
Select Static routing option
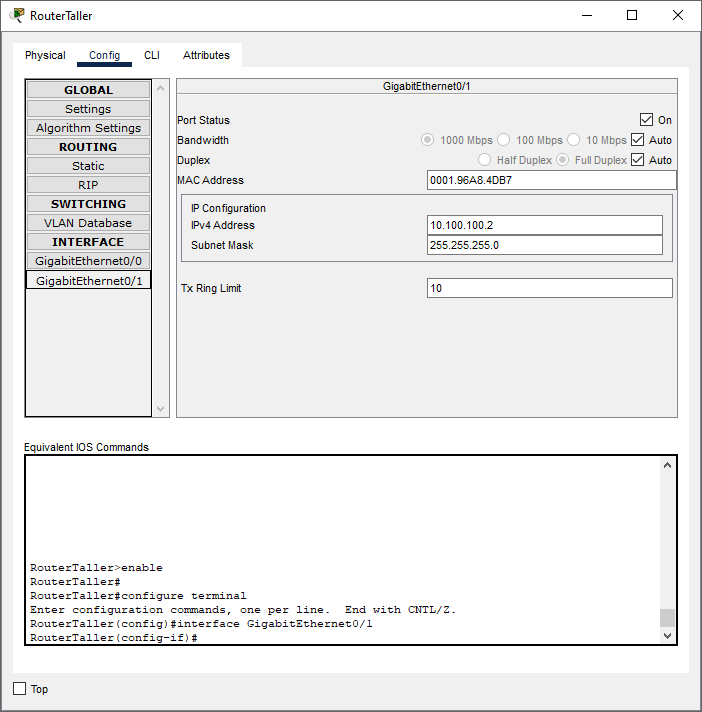[88, 166]
